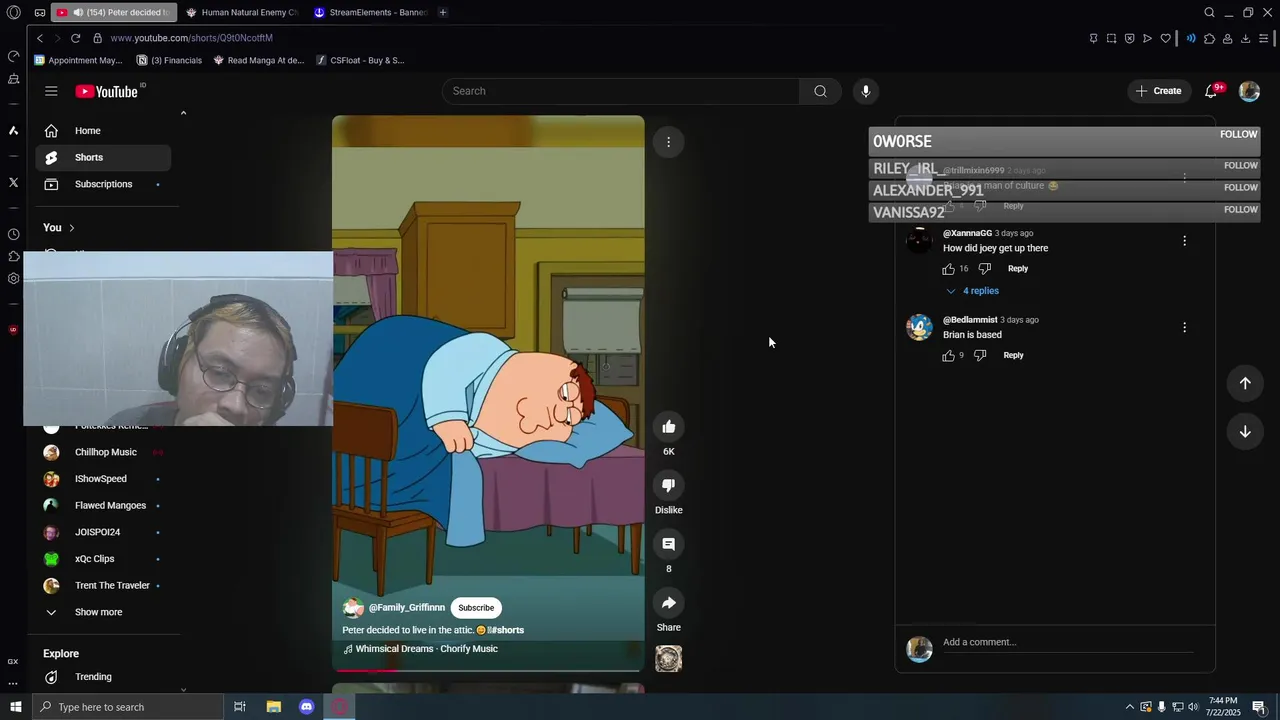Expand Show more subscriptions
Viewport: 1280px width, 720px height.
click(x=98, y=612)
